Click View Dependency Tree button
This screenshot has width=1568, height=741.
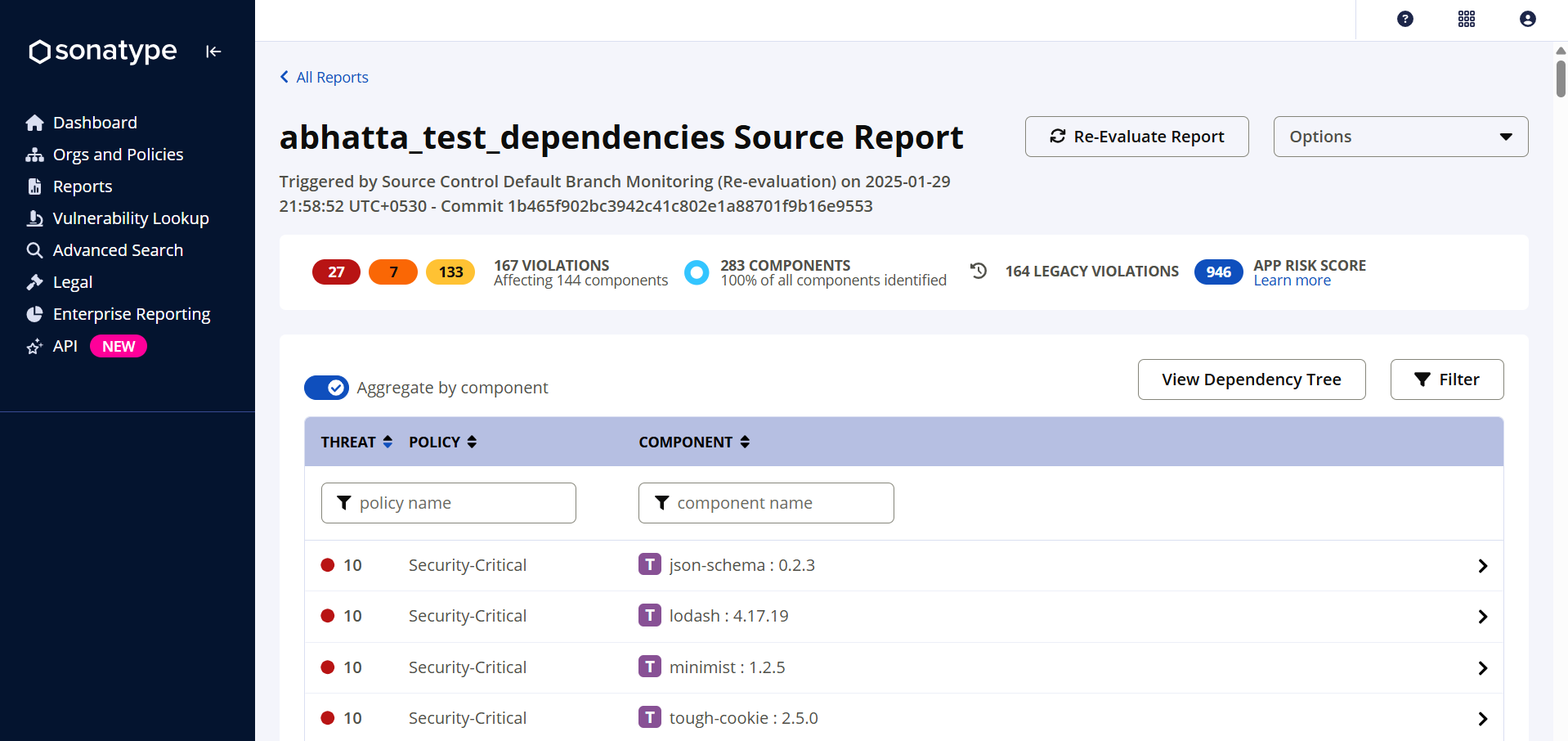[1252, 379]
